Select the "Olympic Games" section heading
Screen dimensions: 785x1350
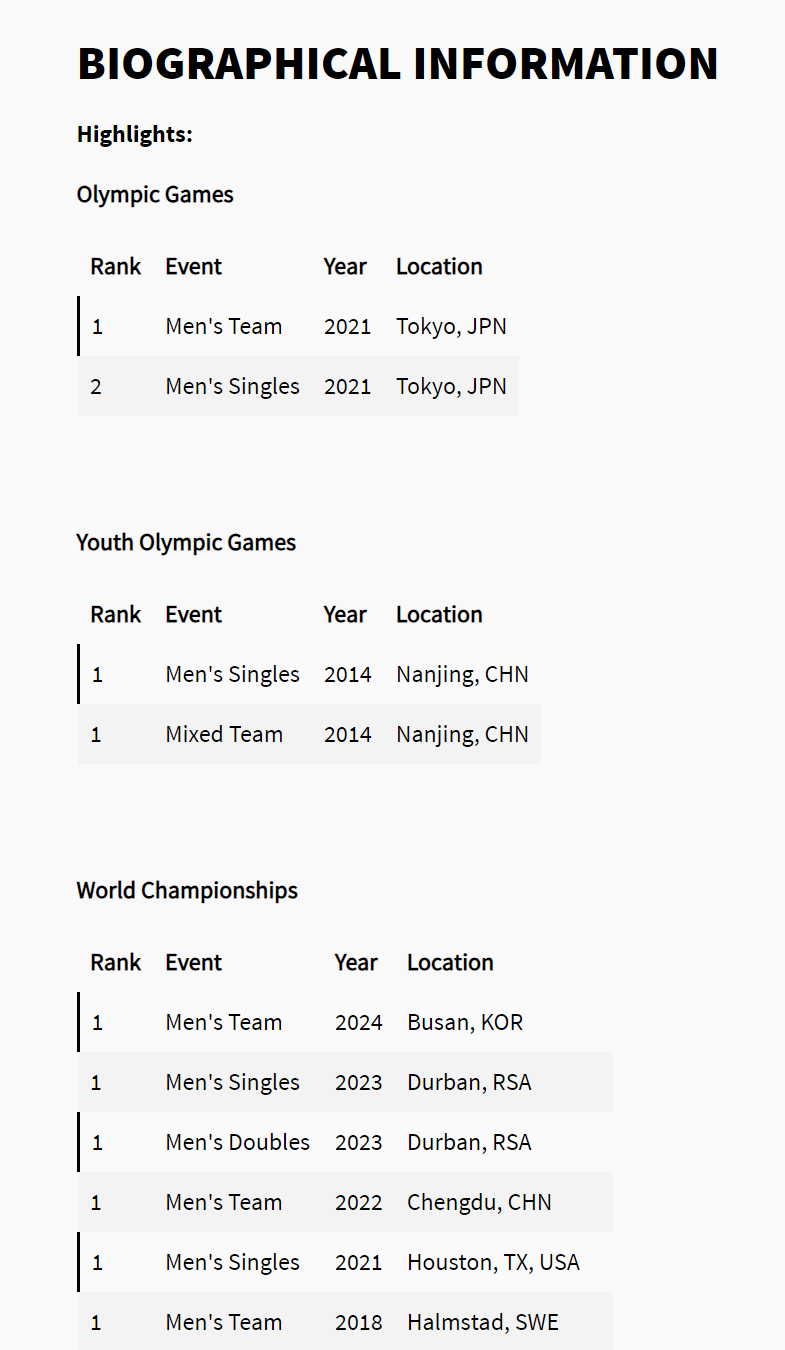[x=155, y=194]
